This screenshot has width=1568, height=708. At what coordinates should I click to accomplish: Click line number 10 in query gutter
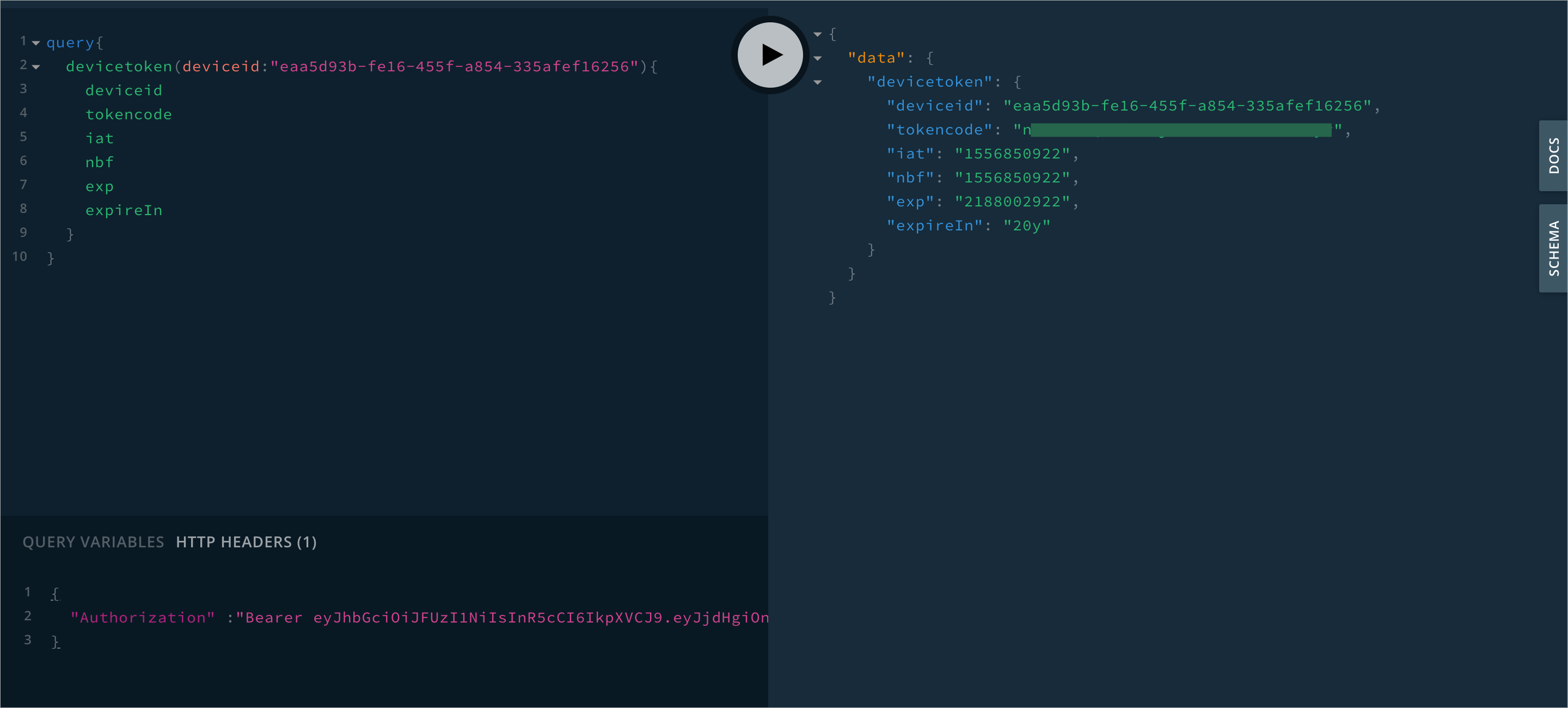[x=20, y=257]
